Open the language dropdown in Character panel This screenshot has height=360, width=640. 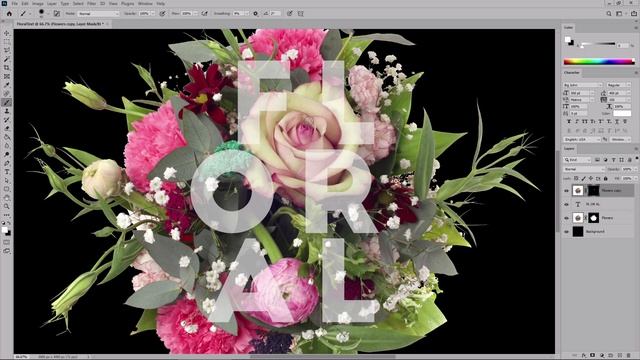[583, 139]
